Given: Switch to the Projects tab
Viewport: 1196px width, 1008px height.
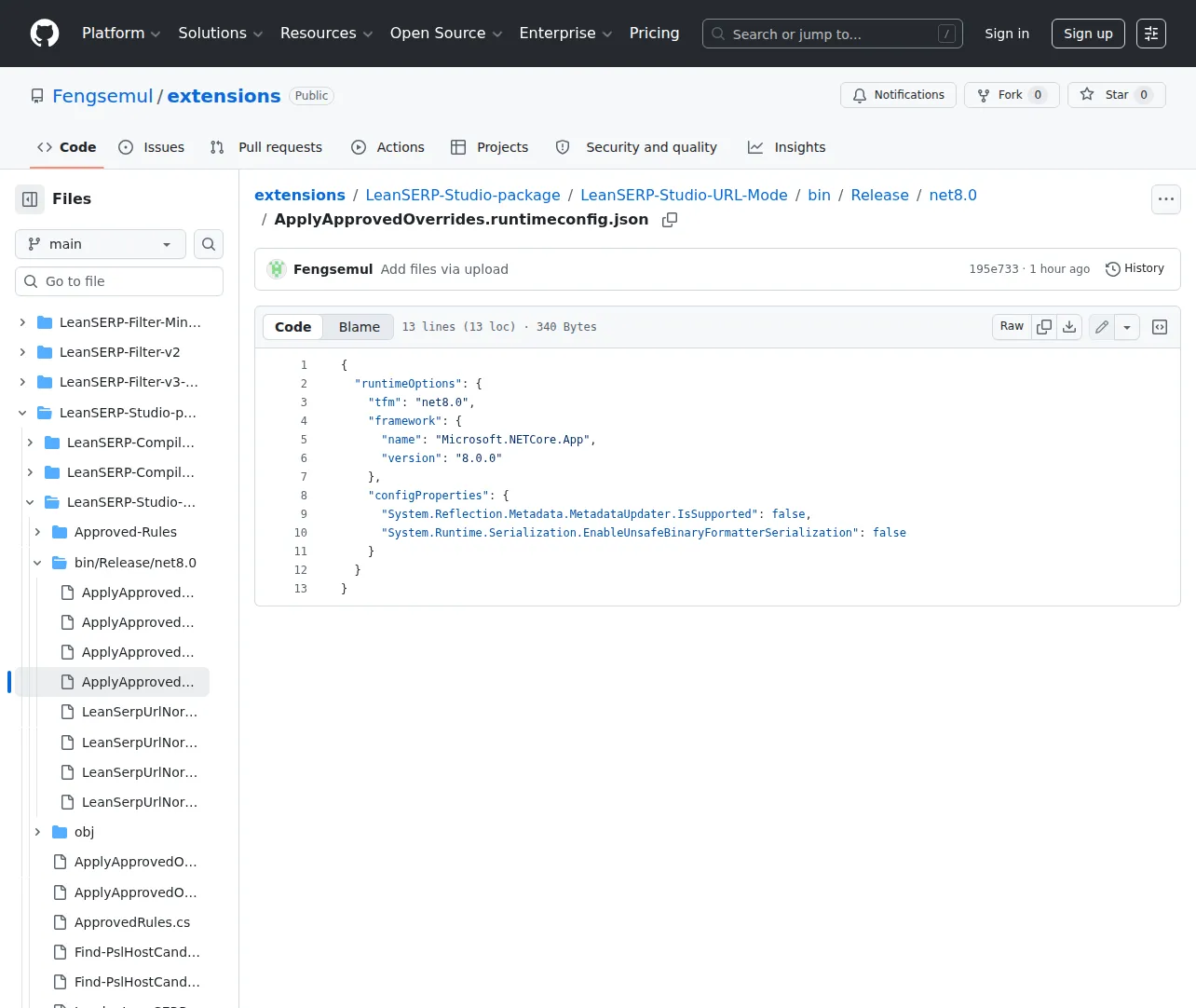Looking at the screenshot, I should coord(489,147).
